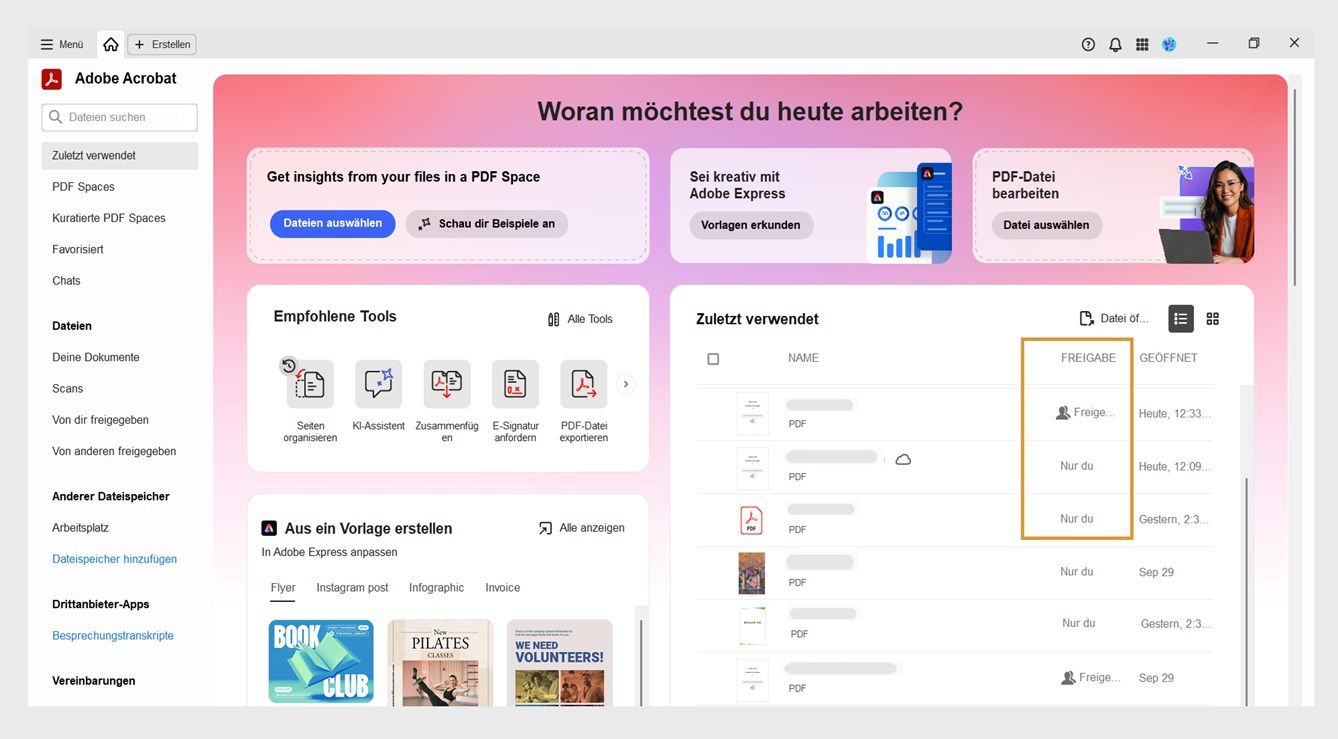Enable list view for recent files
The height and width of the screenshot is (739, 1338).
[x=1180, y=318]
